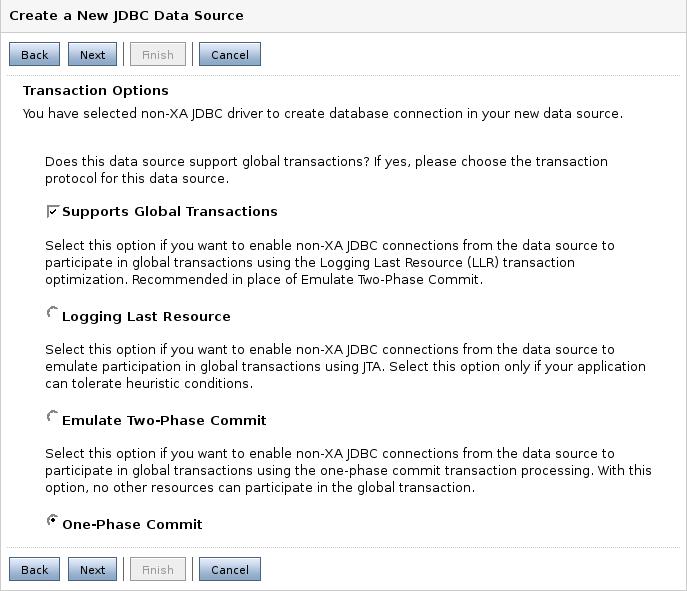Click the "One-Phase Commit" label text
The width and height of the screenshot is (687, 591).
point(132,524)
